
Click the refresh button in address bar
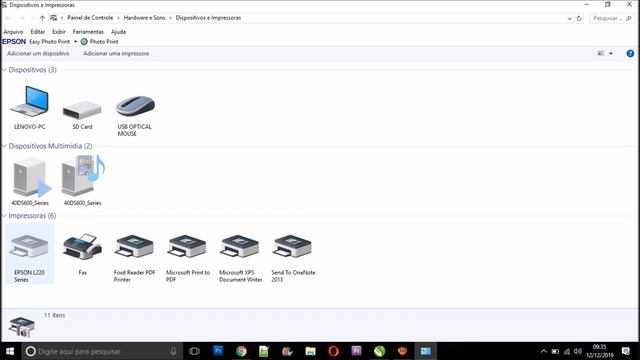tap(579, 18)
